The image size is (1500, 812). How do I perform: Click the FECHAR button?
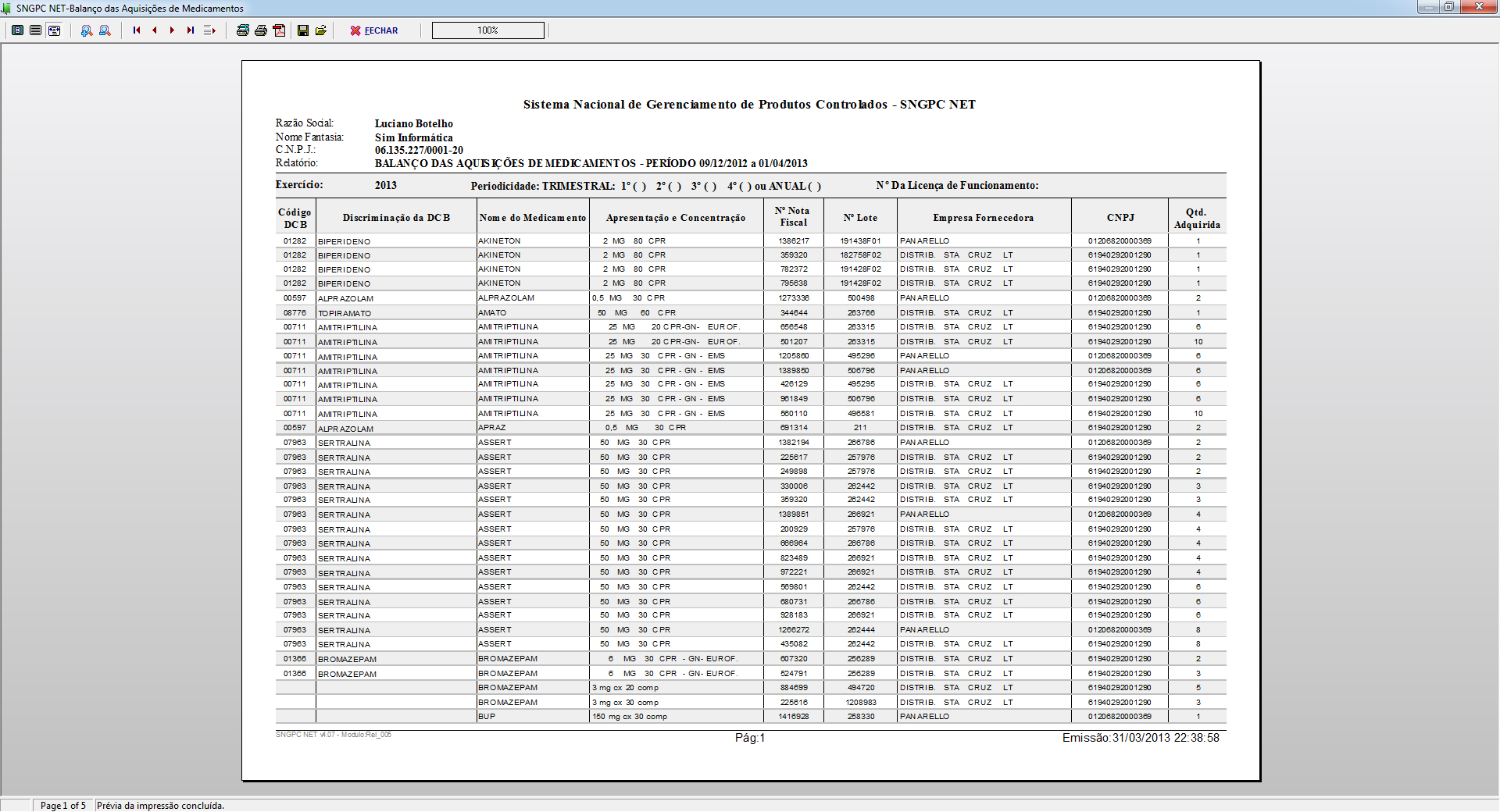pos(374,30)
